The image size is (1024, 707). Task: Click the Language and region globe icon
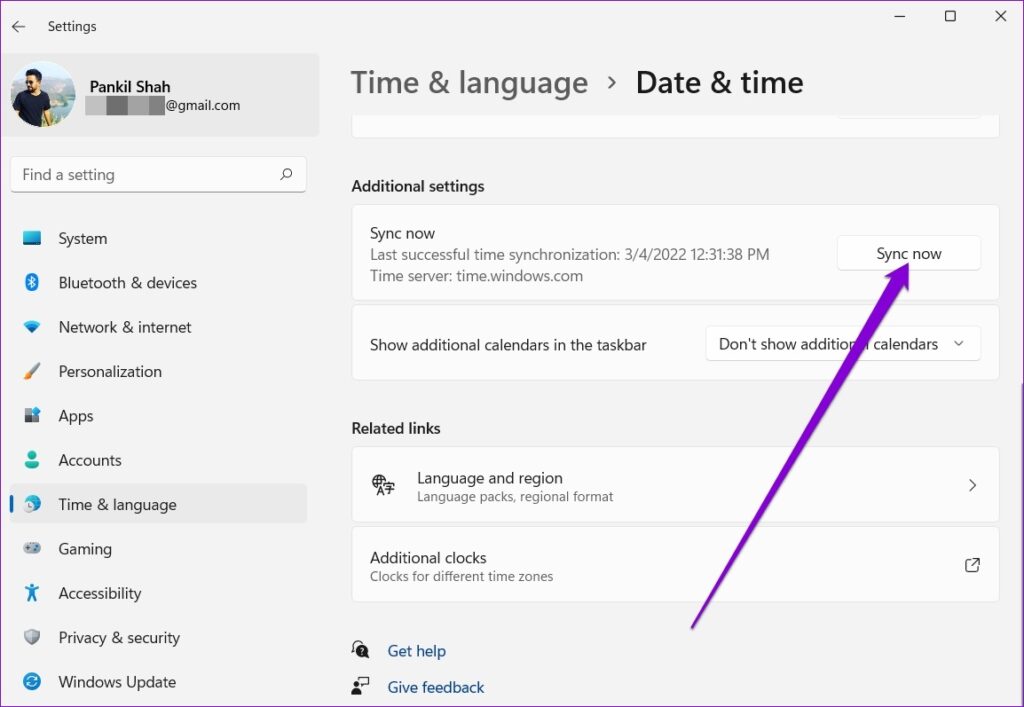click(383, 485)
